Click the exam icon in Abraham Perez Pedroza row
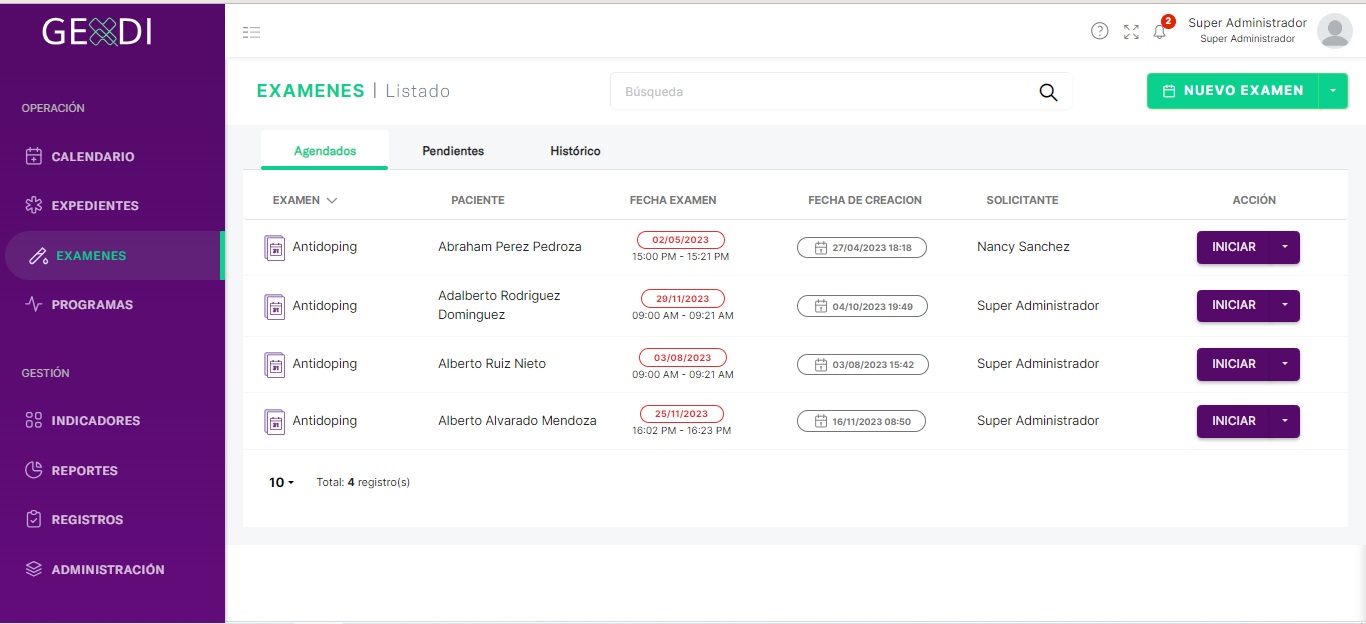Image resolution: width=1366 pixels, height=624 pixels. click(x=274, y=248)
